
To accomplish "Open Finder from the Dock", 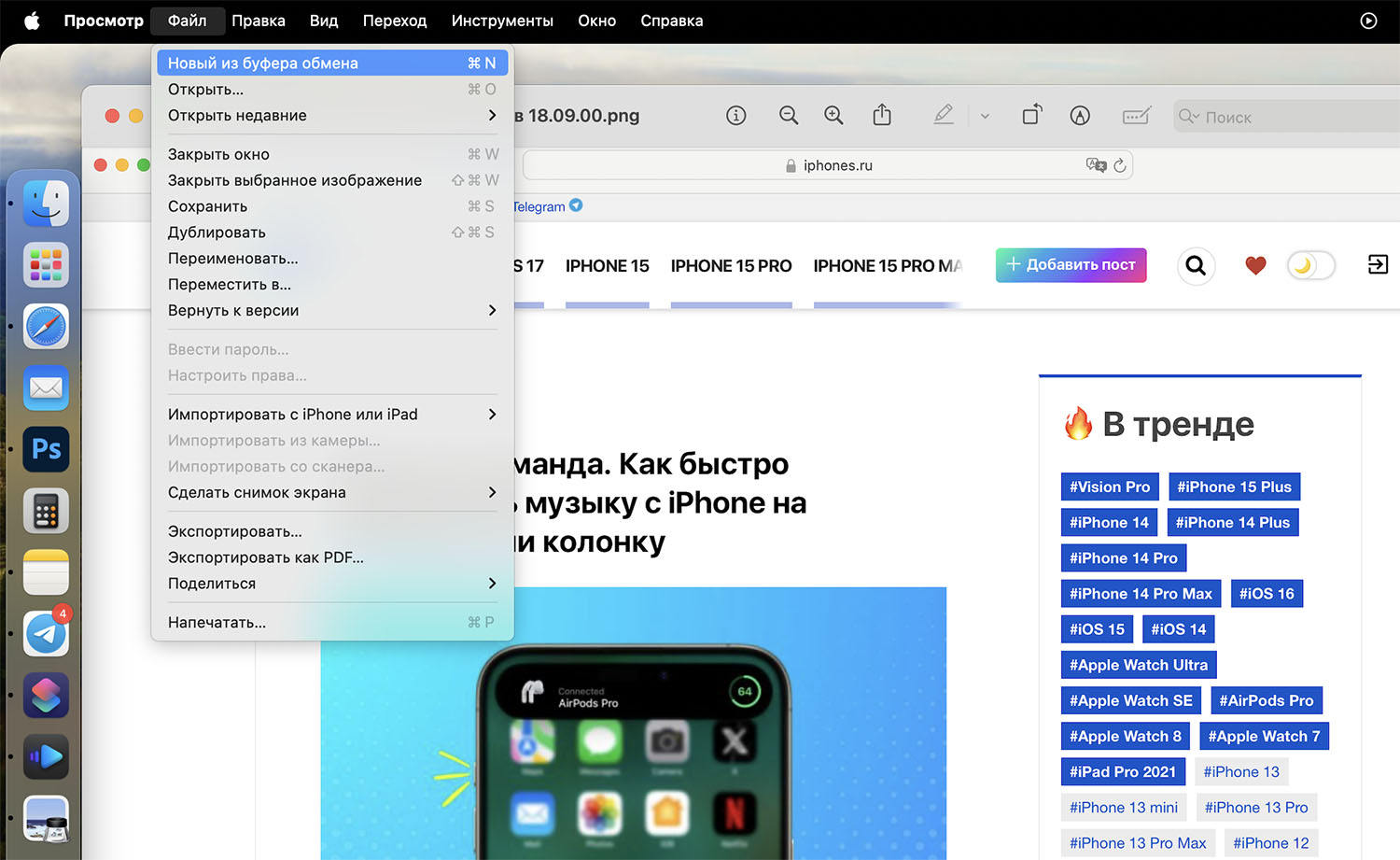I will point(46,204).
